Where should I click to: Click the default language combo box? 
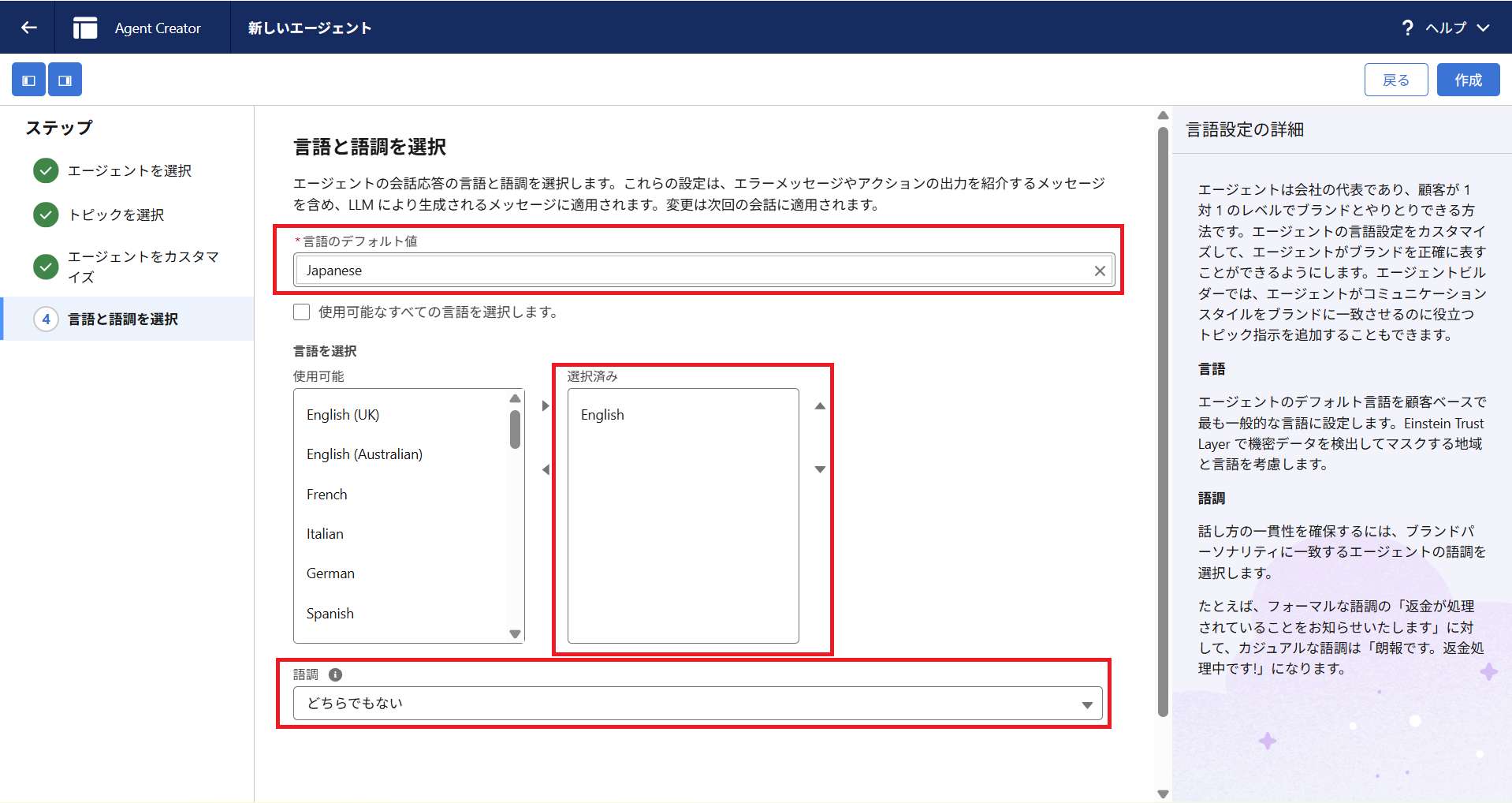(x=694, y=271)
